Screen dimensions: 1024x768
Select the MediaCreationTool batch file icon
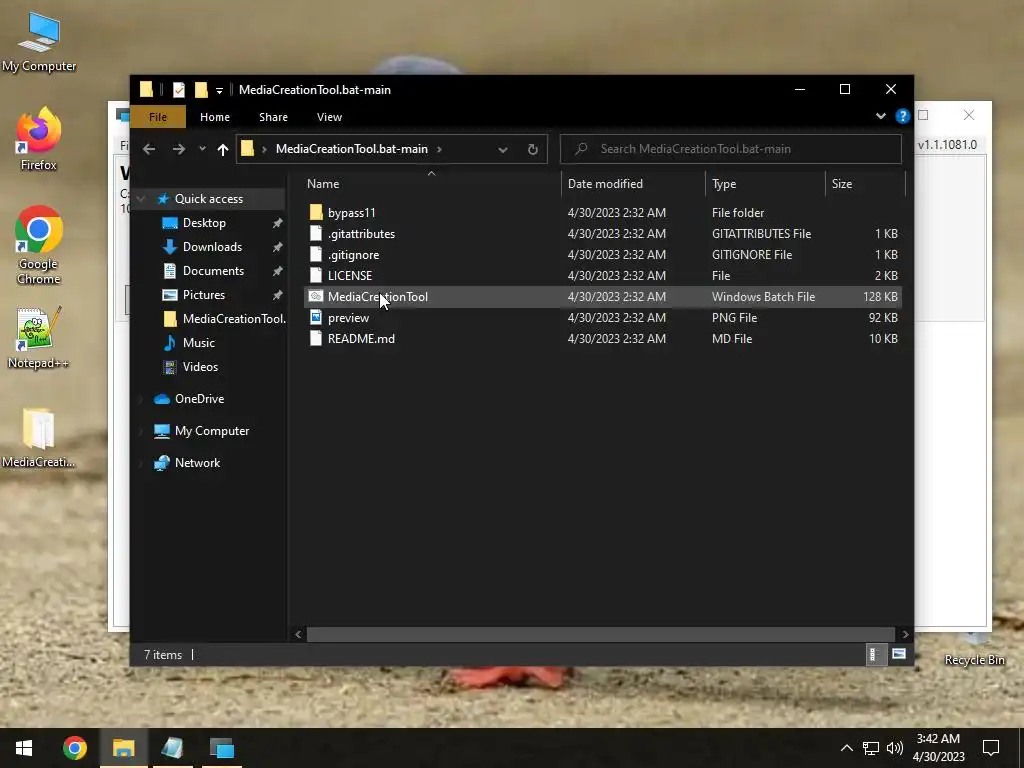click(x=316, y=296)
